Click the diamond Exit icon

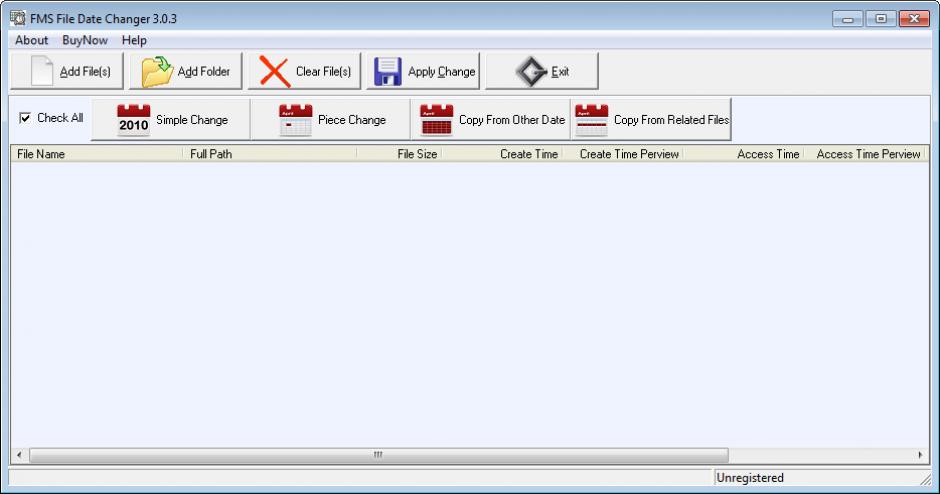pyautogui.click(x=531, y=72)
